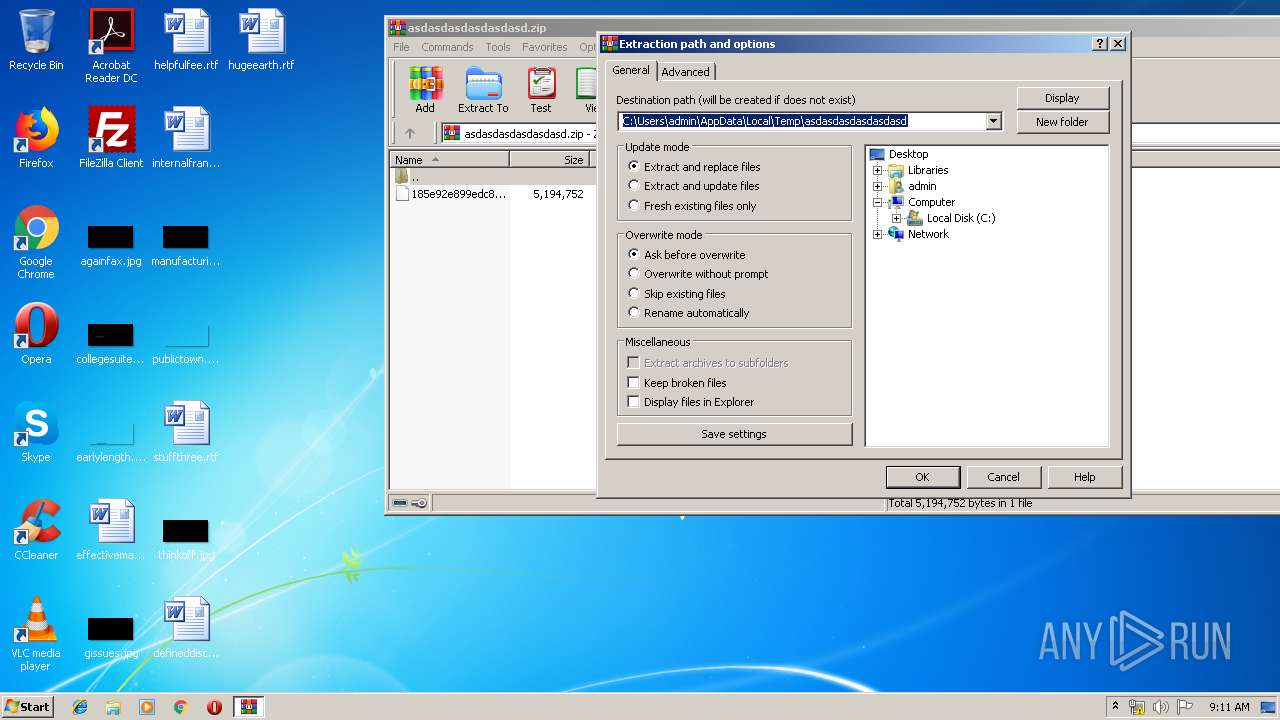The width and height of the screenshot is (1280, 720).
Task: Select Extract and replace files option
Action: pyautogui.click(x=694, y=167)
